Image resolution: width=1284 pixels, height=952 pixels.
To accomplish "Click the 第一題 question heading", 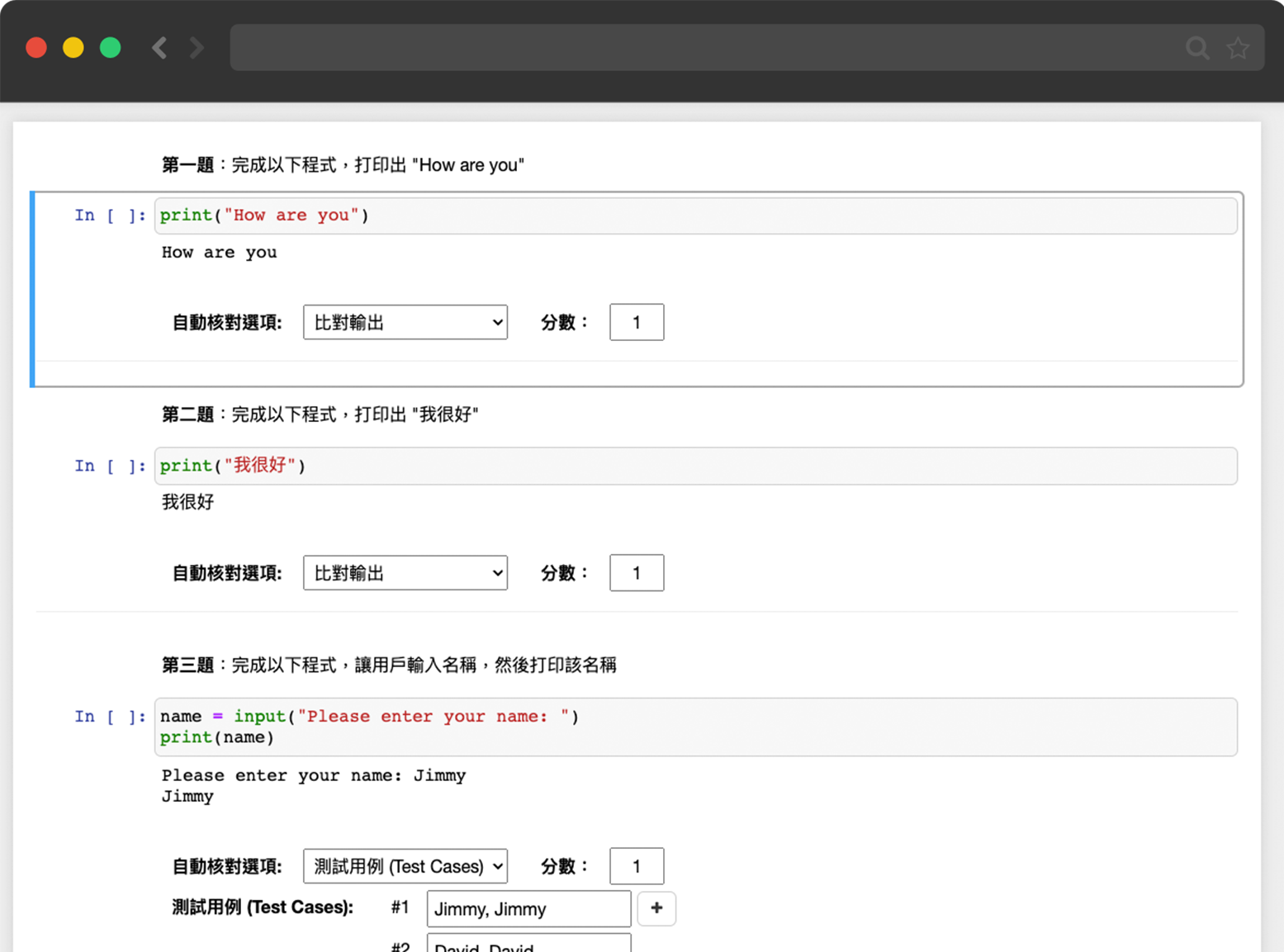I will pyautogui.click(x=343, y=165).
